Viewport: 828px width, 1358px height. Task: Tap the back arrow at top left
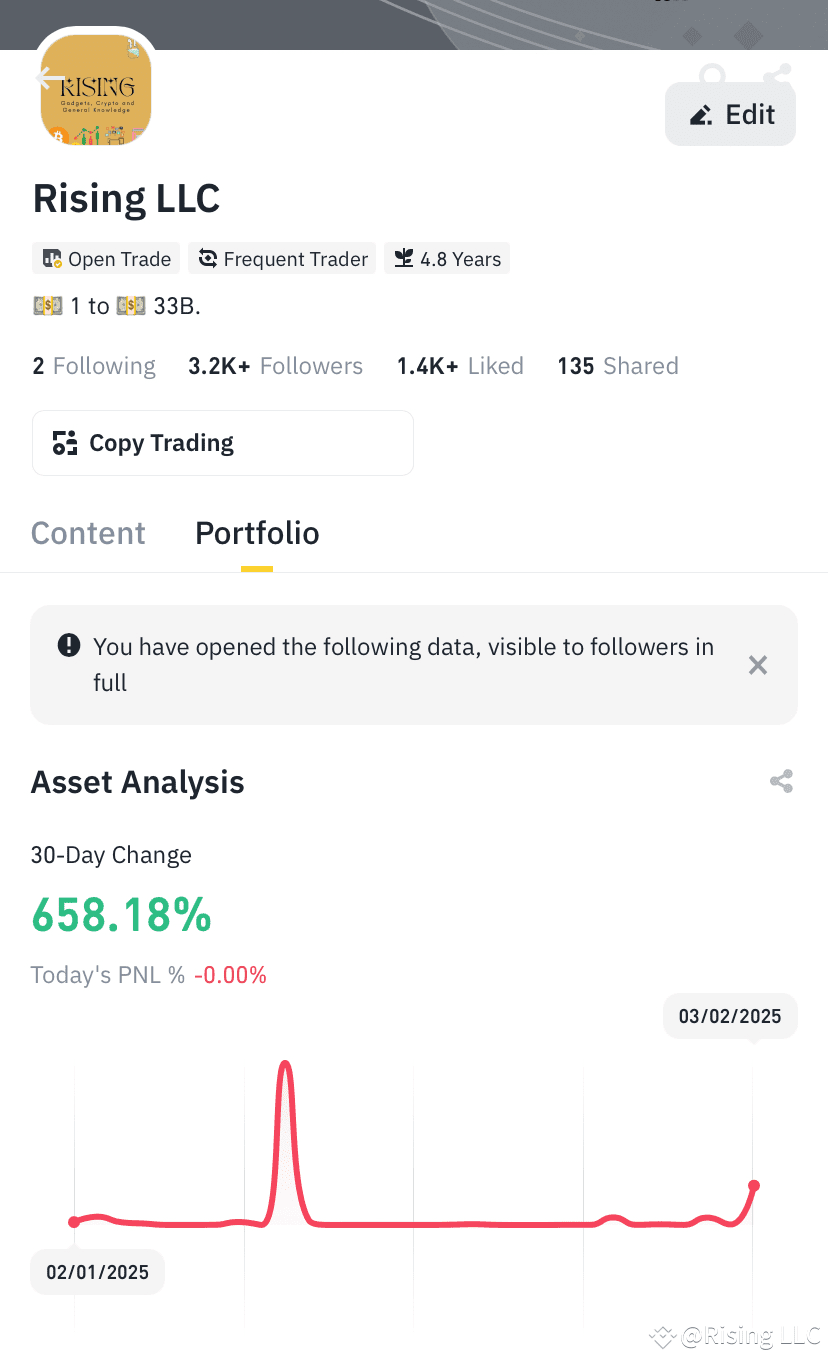[x=50, y=78]
